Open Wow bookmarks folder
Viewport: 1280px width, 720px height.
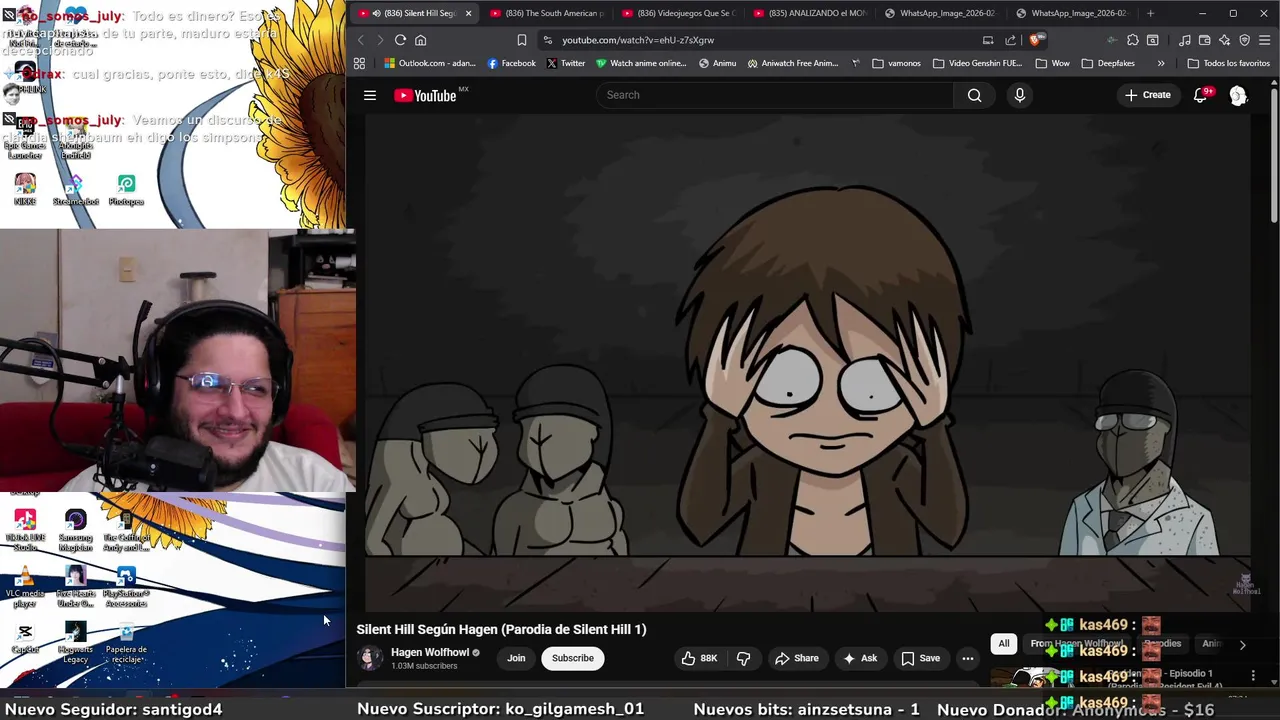[1052, 63]
